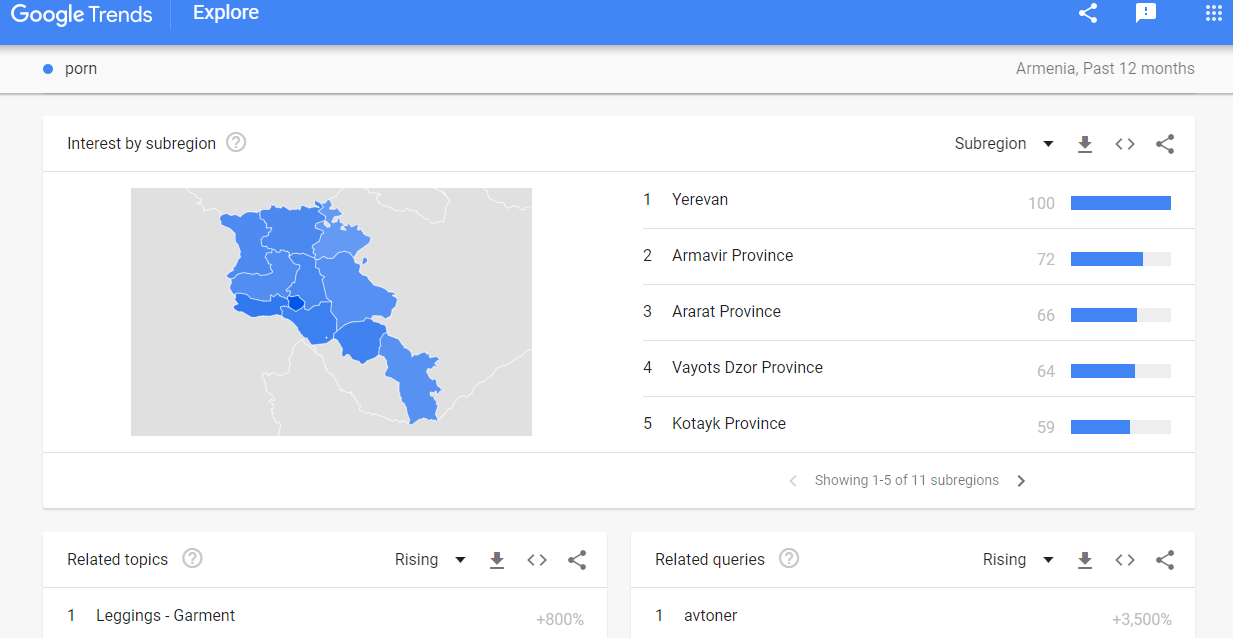This screenshot has height=639, width=1233.
Task: Click the Armenia map in subregion card
Action: [331, 312]
